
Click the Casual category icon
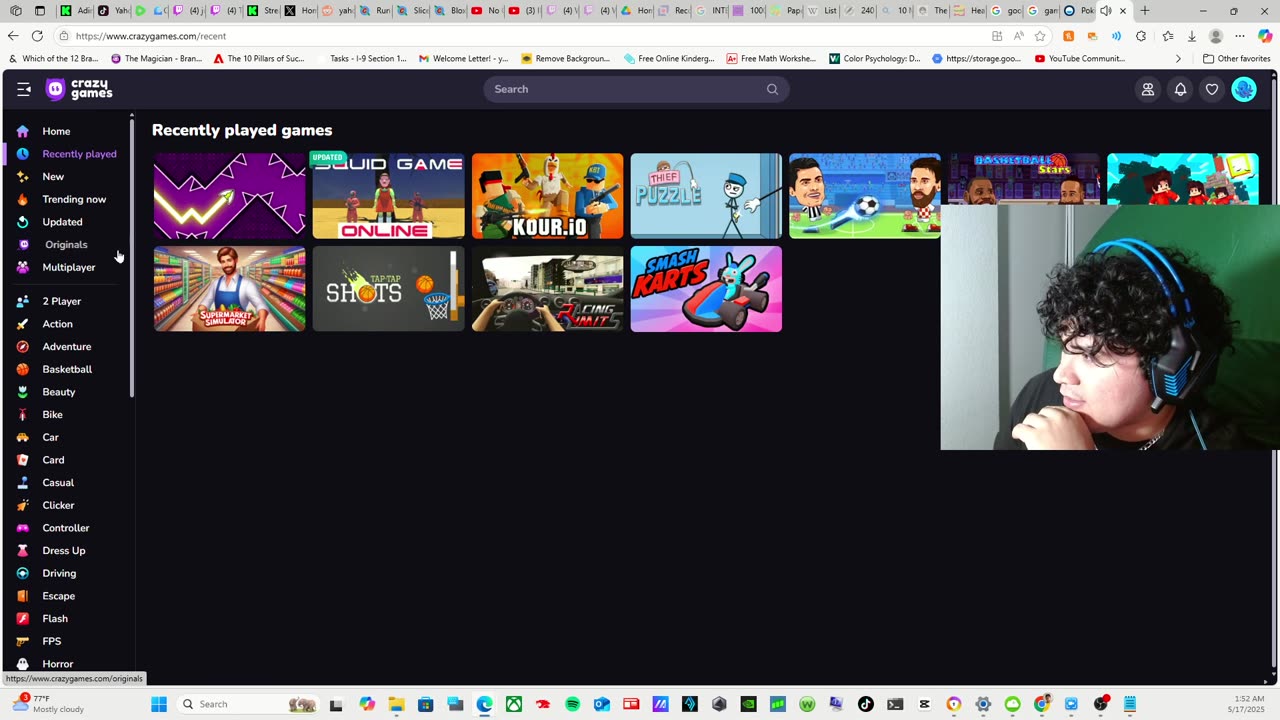(22, 482)
